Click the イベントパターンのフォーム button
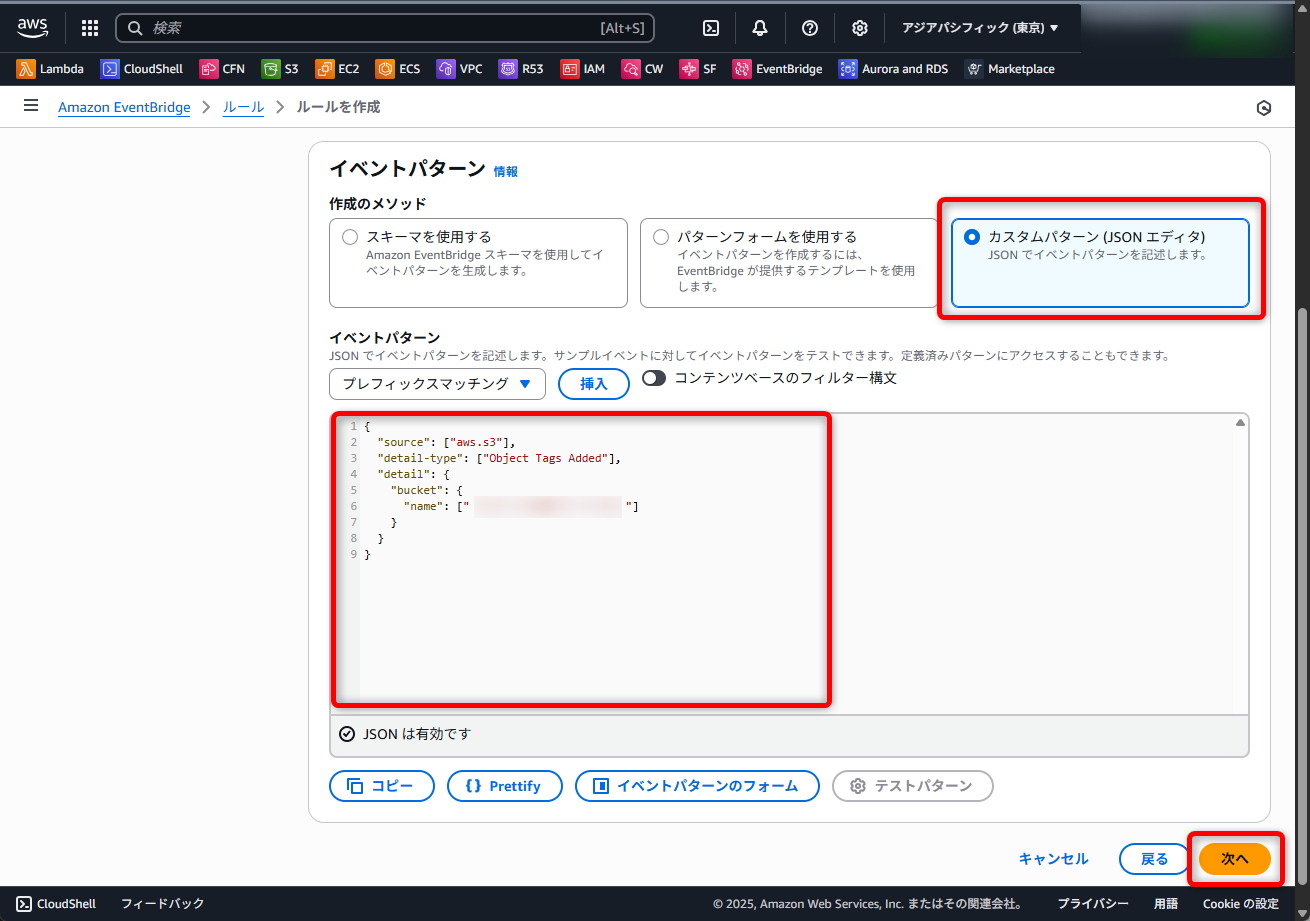 (x=698, y=786)
